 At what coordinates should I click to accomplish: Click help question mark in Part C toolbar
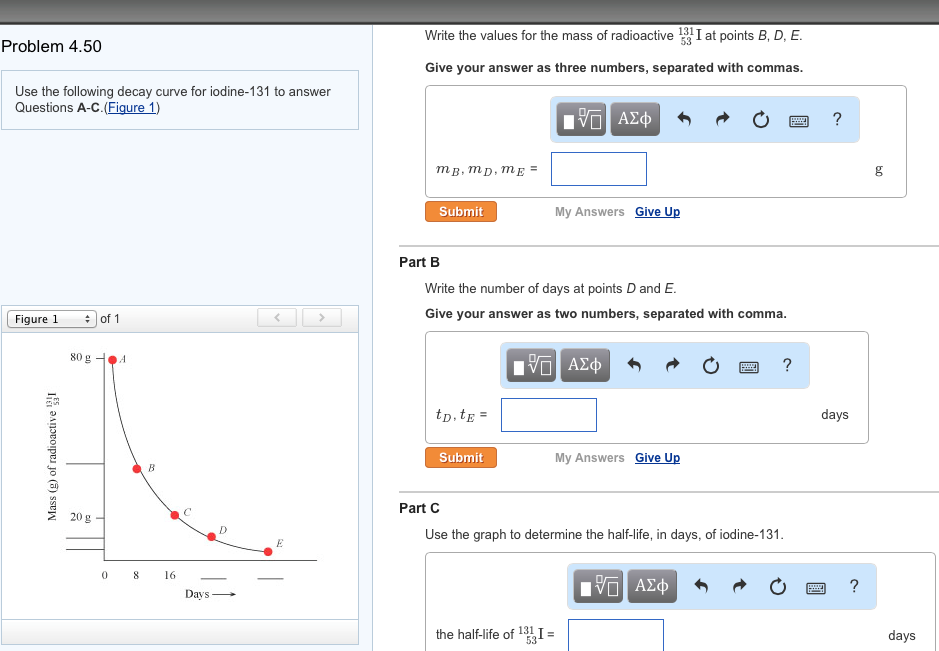tap(854, 586)
